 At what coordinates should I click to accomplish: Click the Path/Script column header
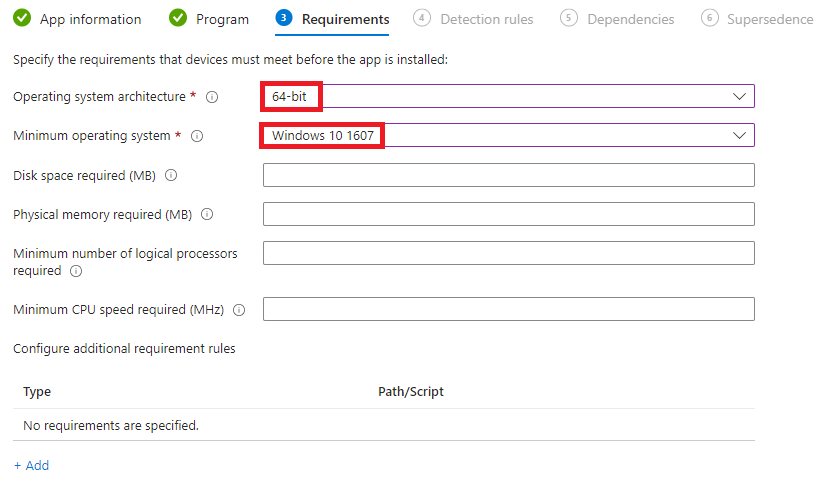(411, 392)
